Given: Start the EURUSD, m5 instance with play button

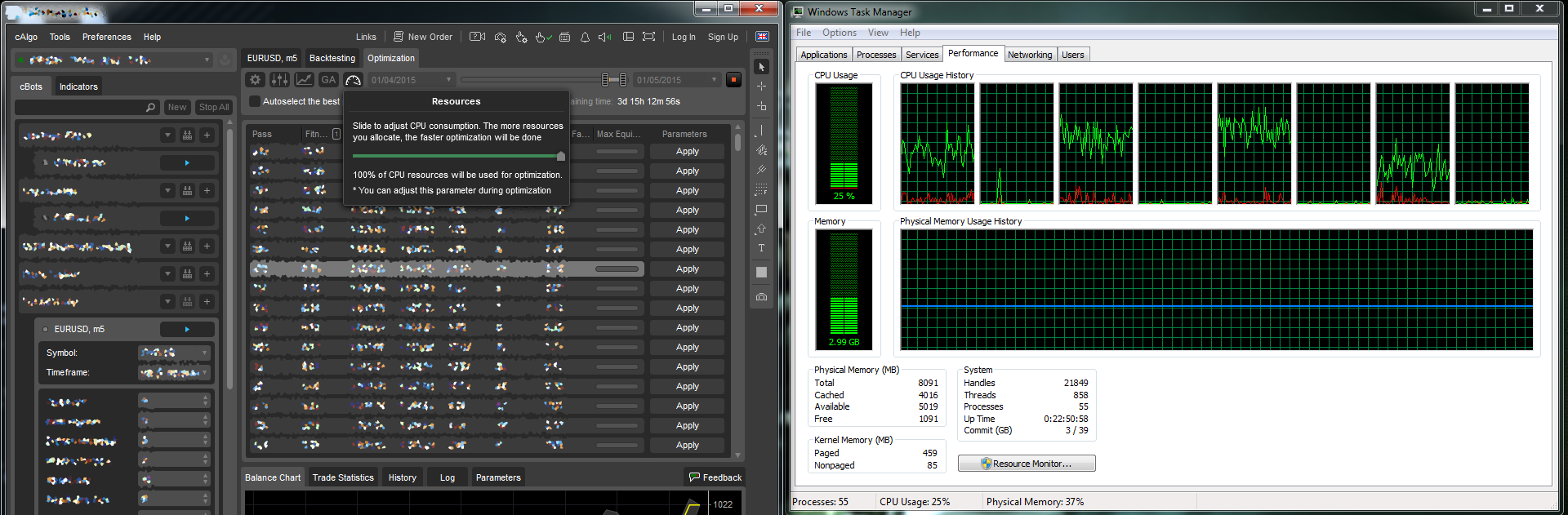Looking at the screenshot, I should point(187,329).
